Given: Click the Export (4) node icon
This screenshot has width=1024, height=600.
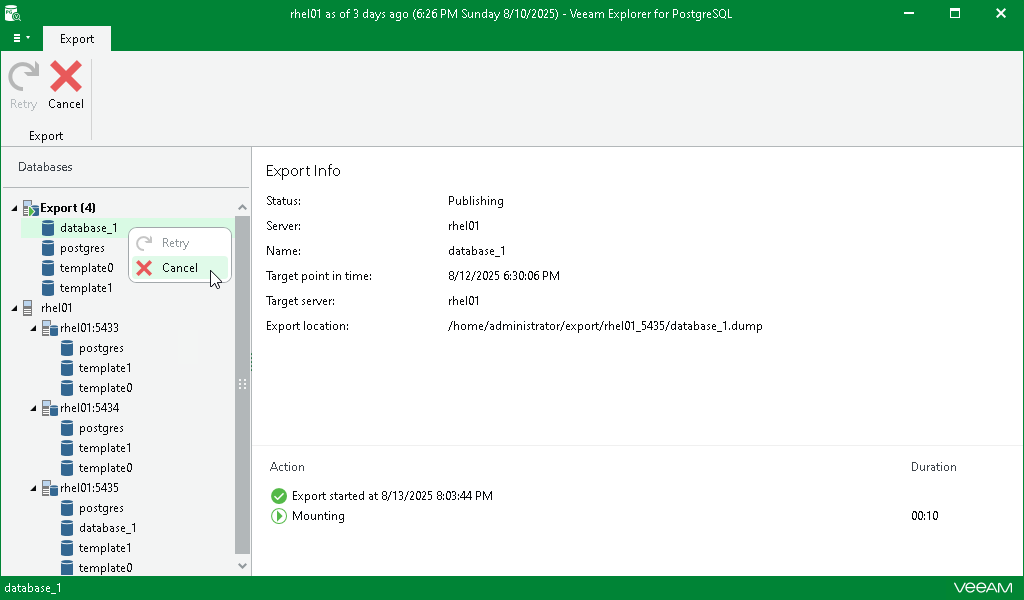Looking at the screenshot, I should [x=28, y=207].
